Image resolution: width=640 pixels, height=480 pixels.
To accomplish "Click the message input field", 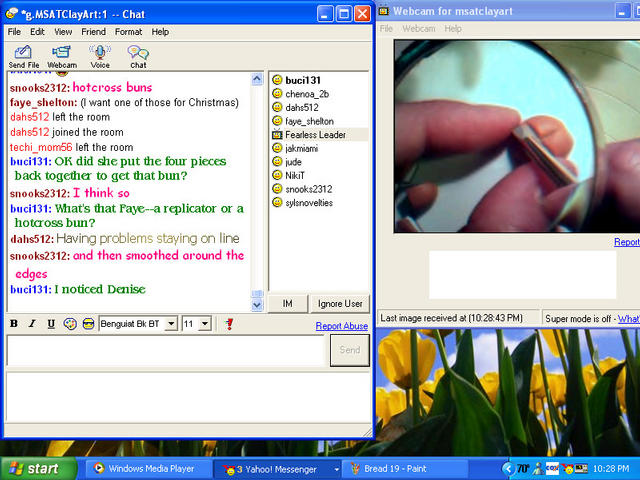I will (x=166, y=350).
